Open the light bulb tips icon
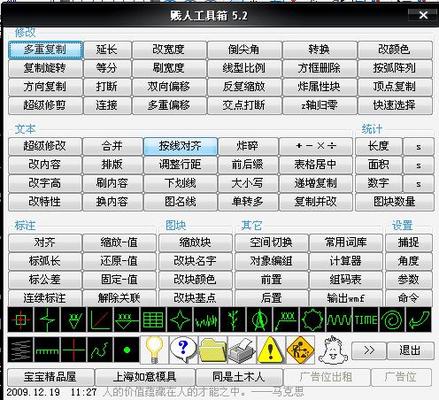This screenshot has height=400, width=439. click(x=154, y=350)
